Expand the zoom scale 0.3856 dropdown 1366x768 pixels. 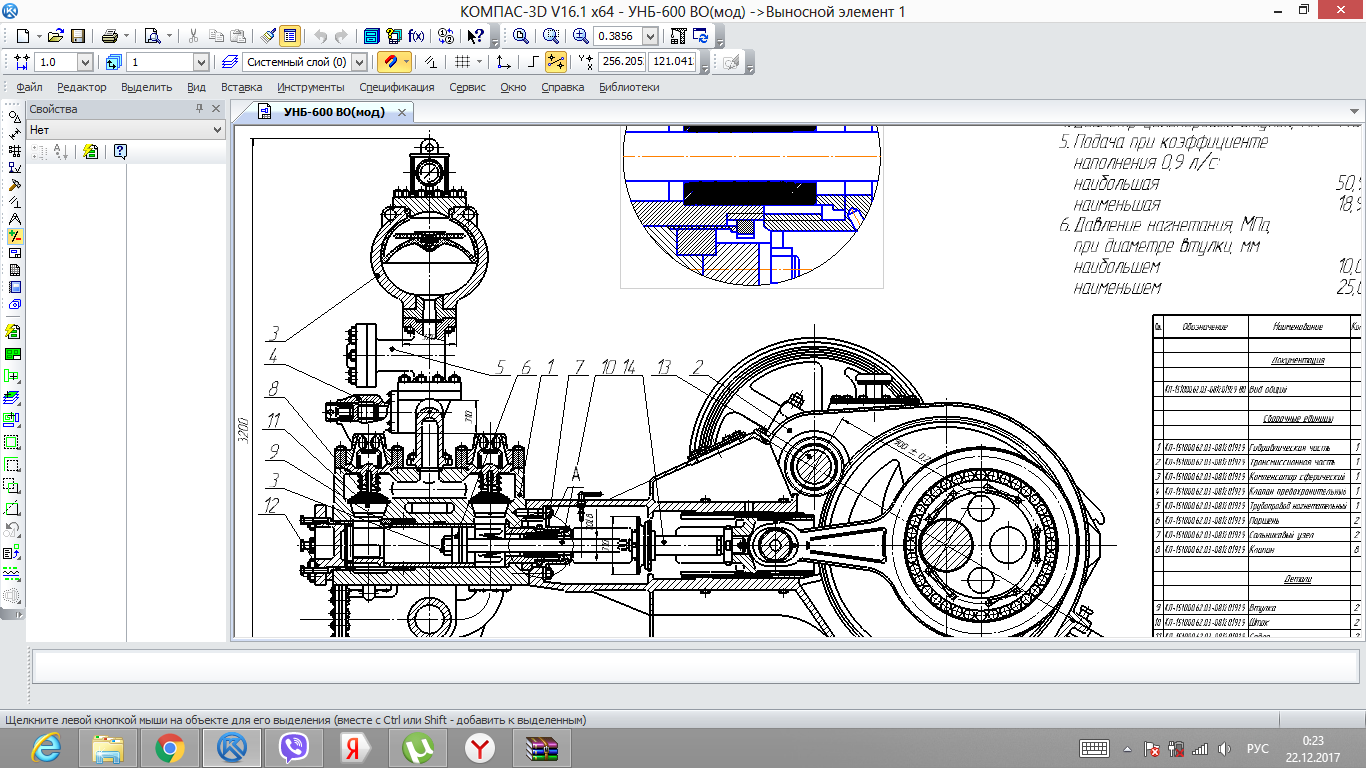[651, 36]
